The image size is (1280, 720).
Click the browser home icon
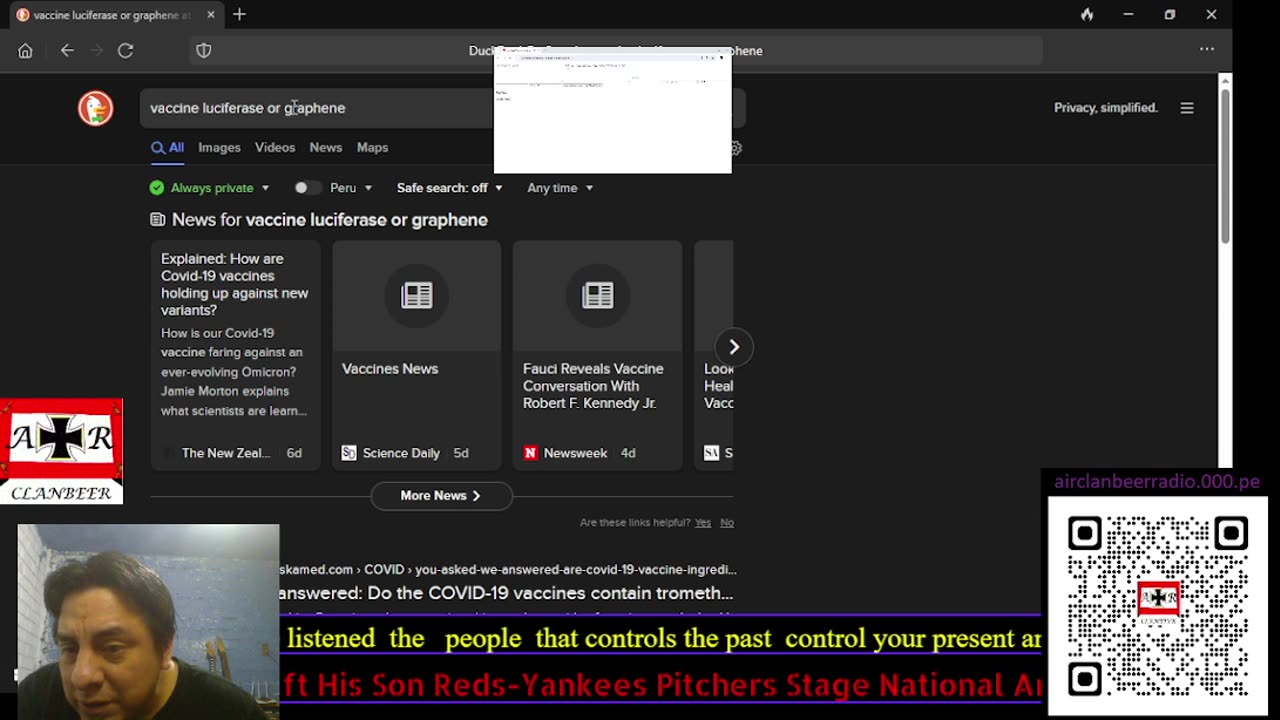25,51
